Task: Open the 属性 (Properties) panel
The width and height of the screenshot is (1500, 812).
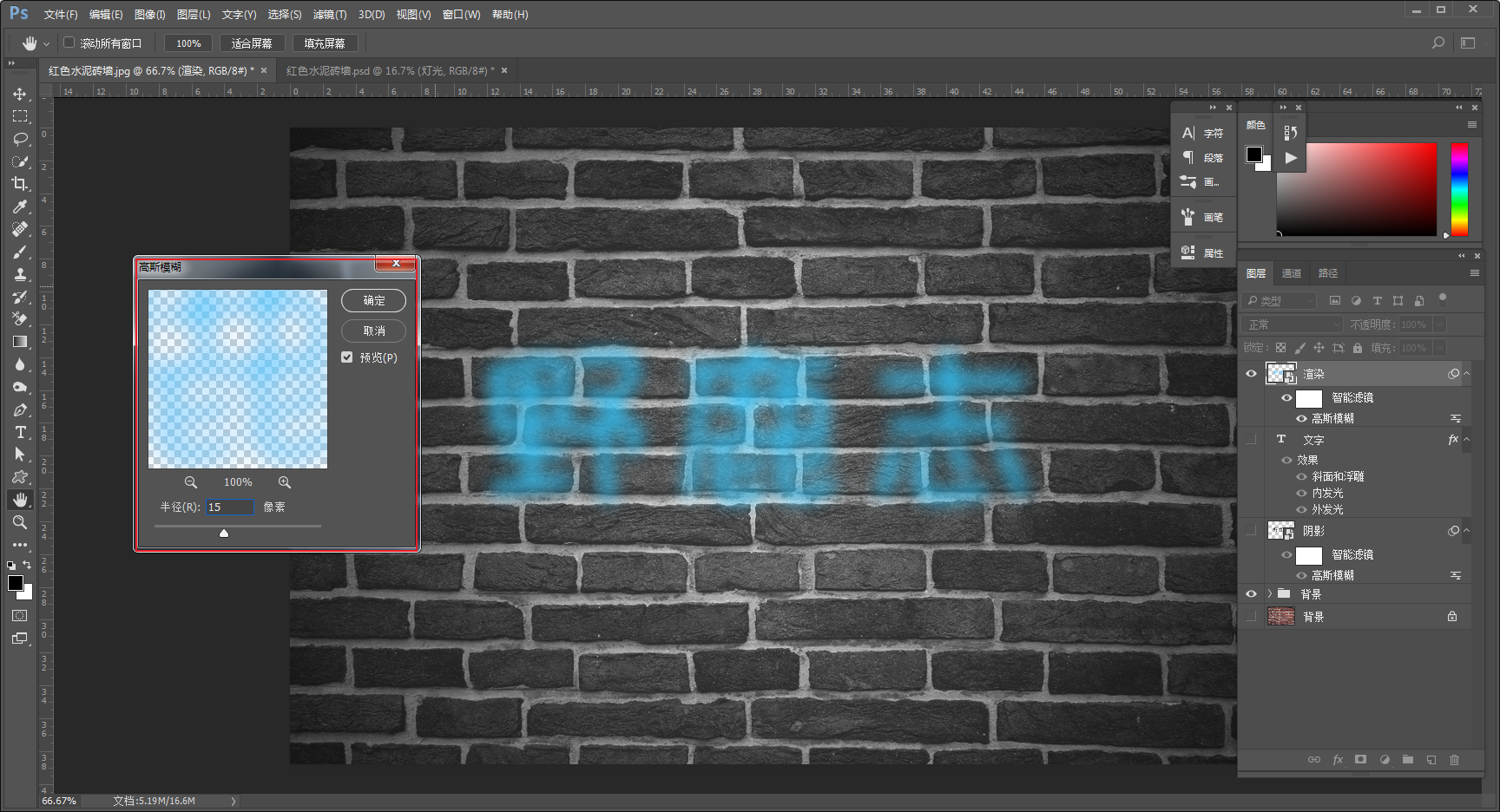Action: tap(1202, 252)
